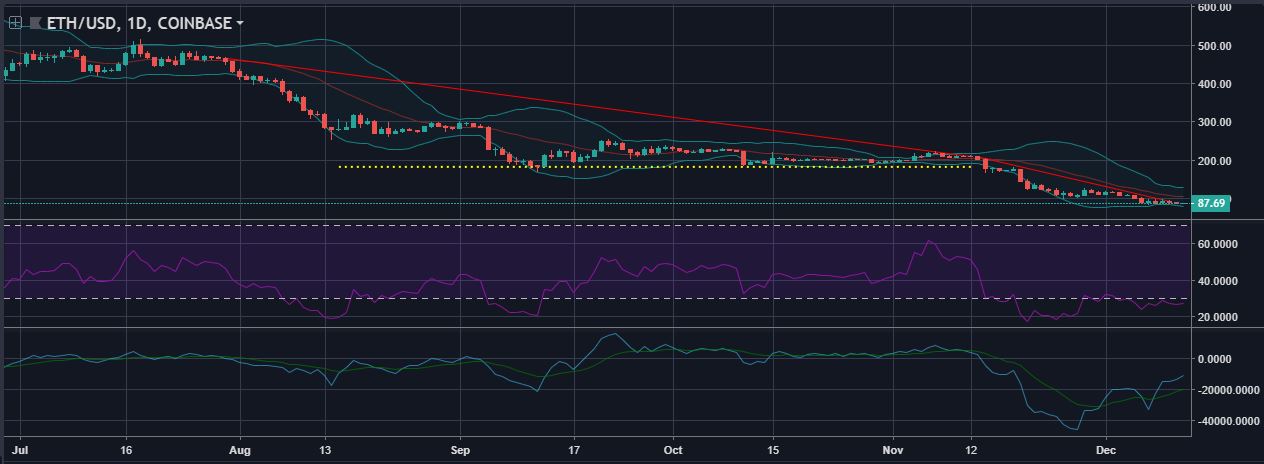Click the square plus icon beside the chart title
This screenshot has width=1264, height=464.
pyautogui.click(x=15, y=21)
